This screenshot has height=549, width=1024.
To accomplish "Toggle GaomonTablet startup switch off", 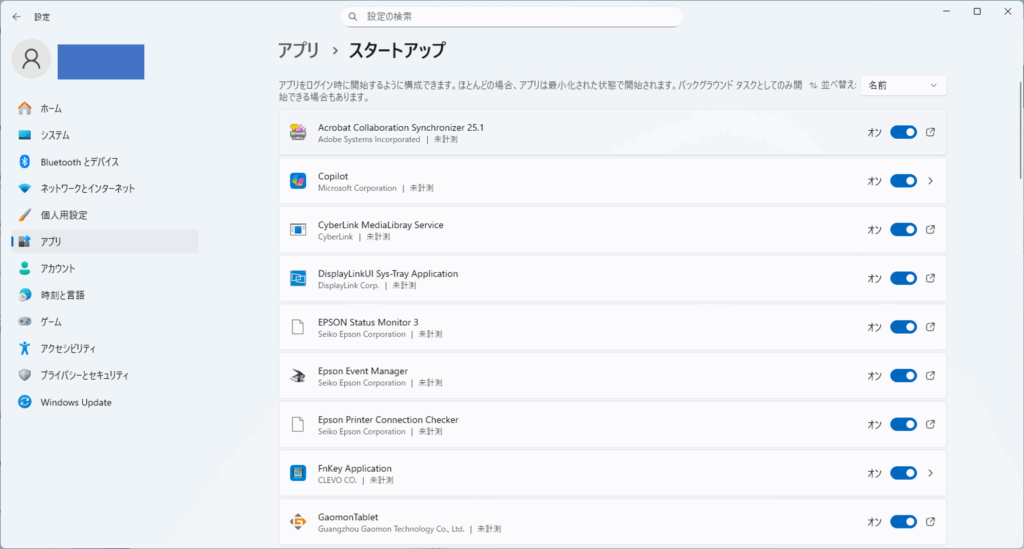I will coord(903,521).
